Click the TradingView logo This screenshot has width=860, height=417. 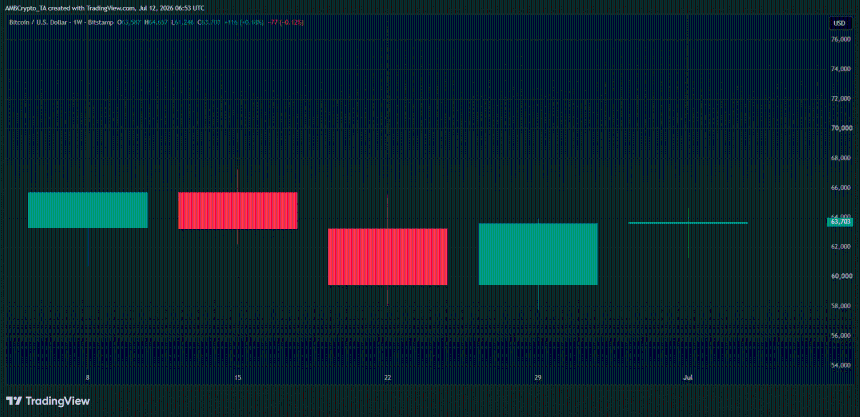coord(48,401)
